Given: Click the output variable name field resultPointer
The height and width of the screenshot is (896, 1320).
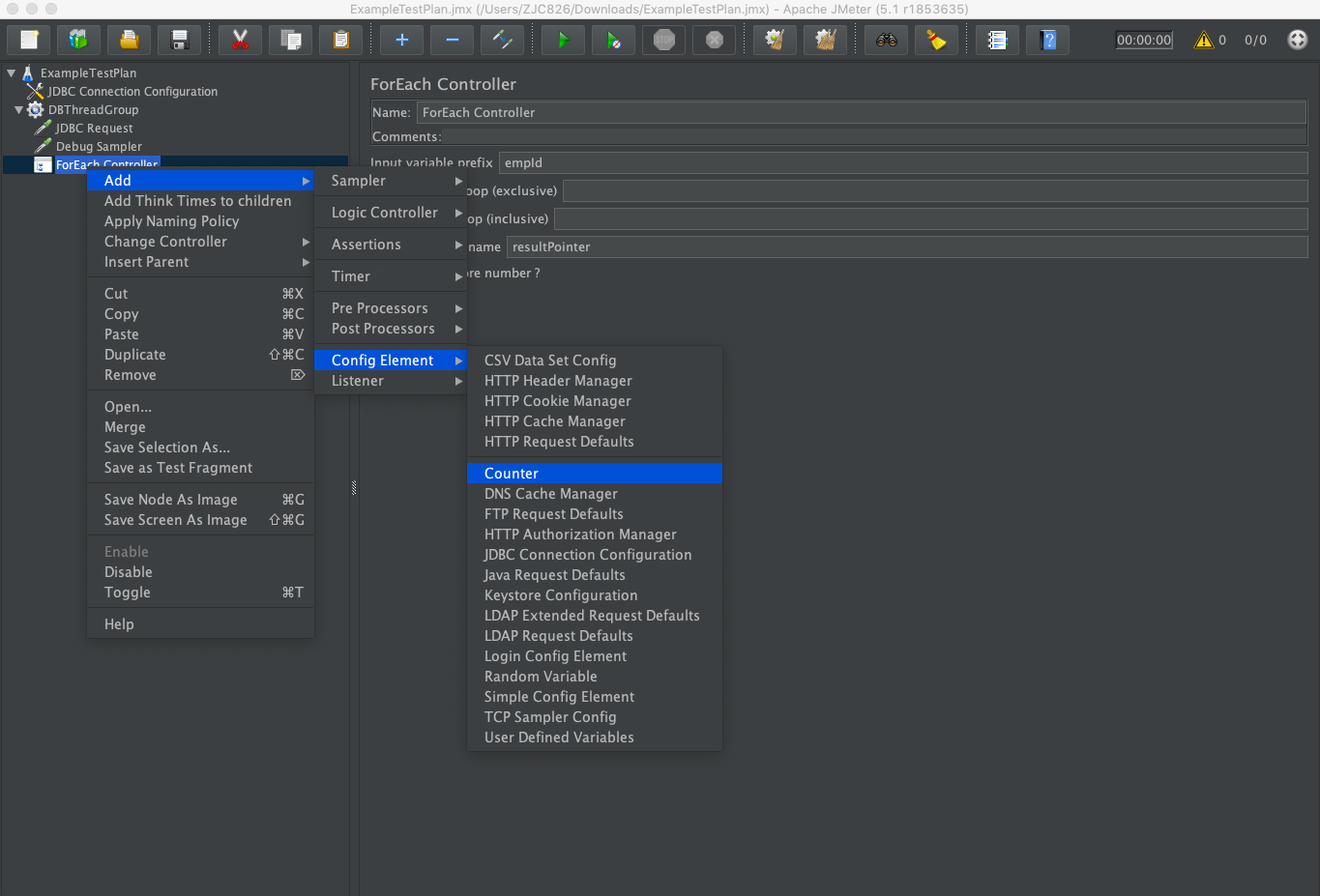Looking at the screenshot, I should [907, 246].
